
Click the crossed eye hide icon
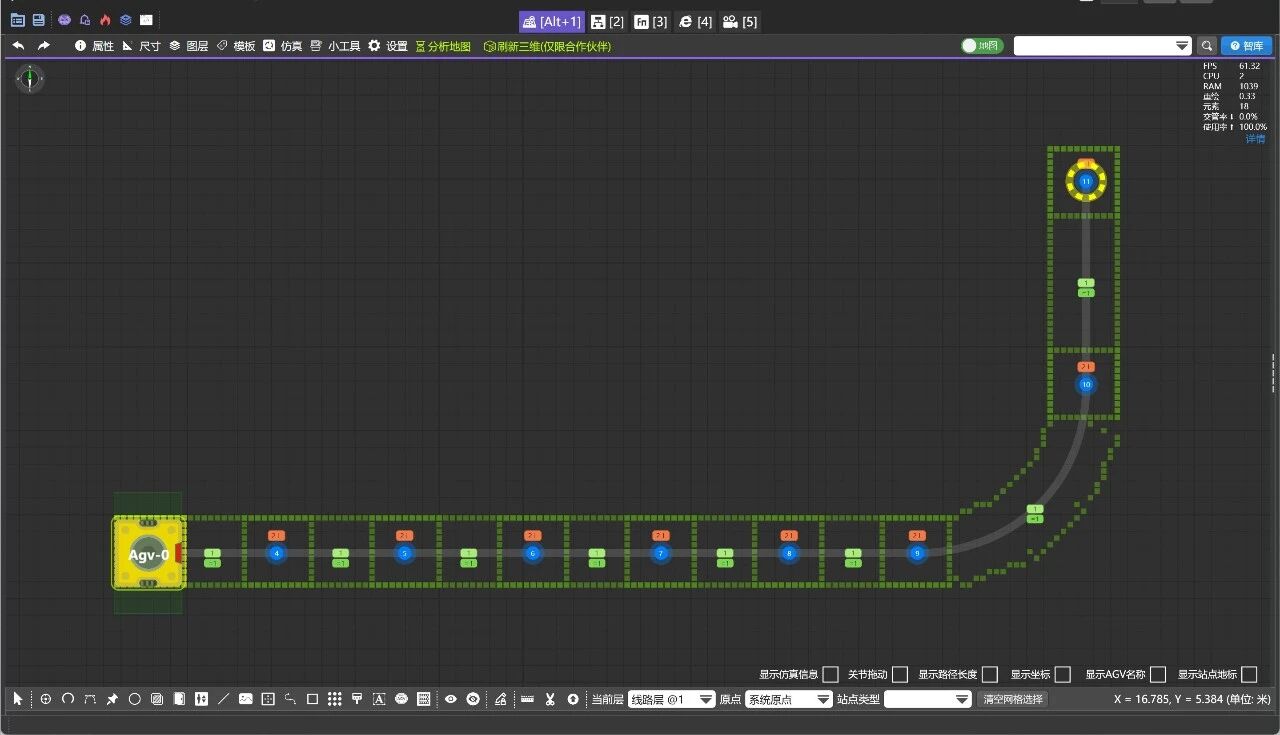(x=473, y=699)
